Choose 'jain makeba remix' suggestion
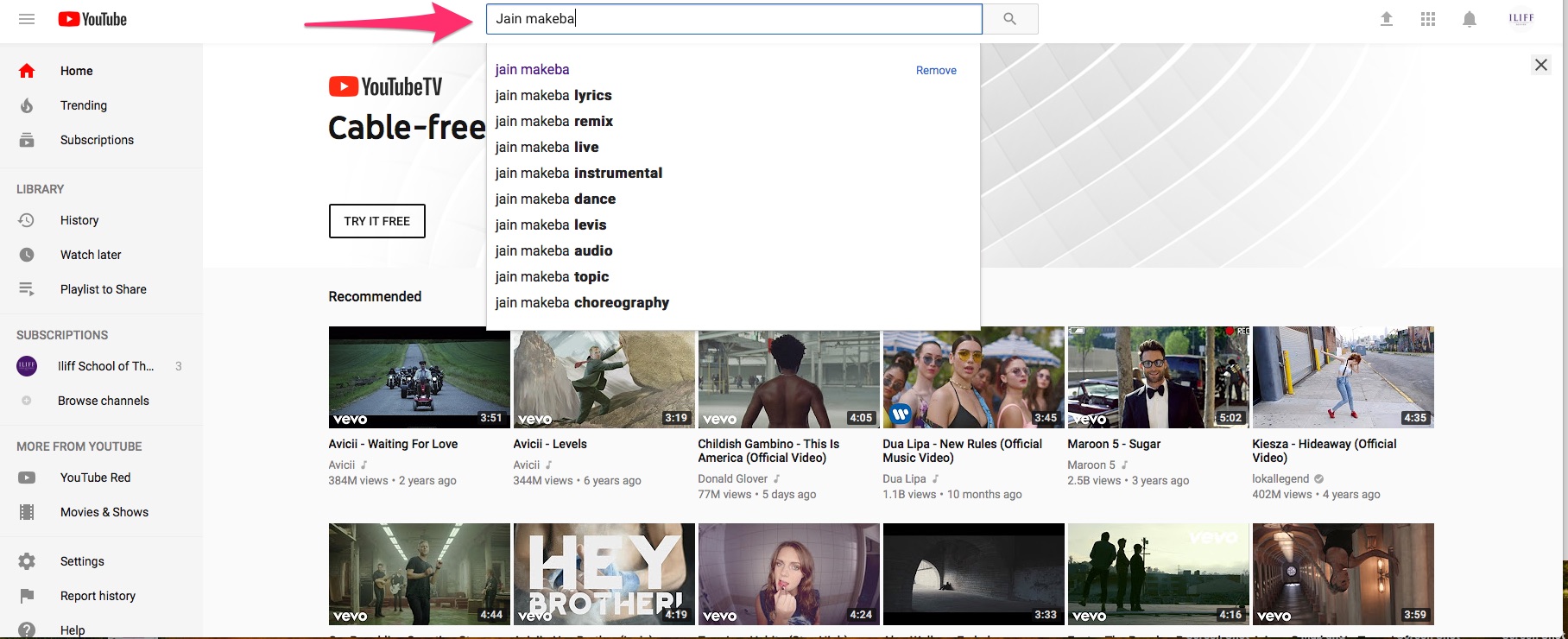1568x639 pixels. pos(553,121)
